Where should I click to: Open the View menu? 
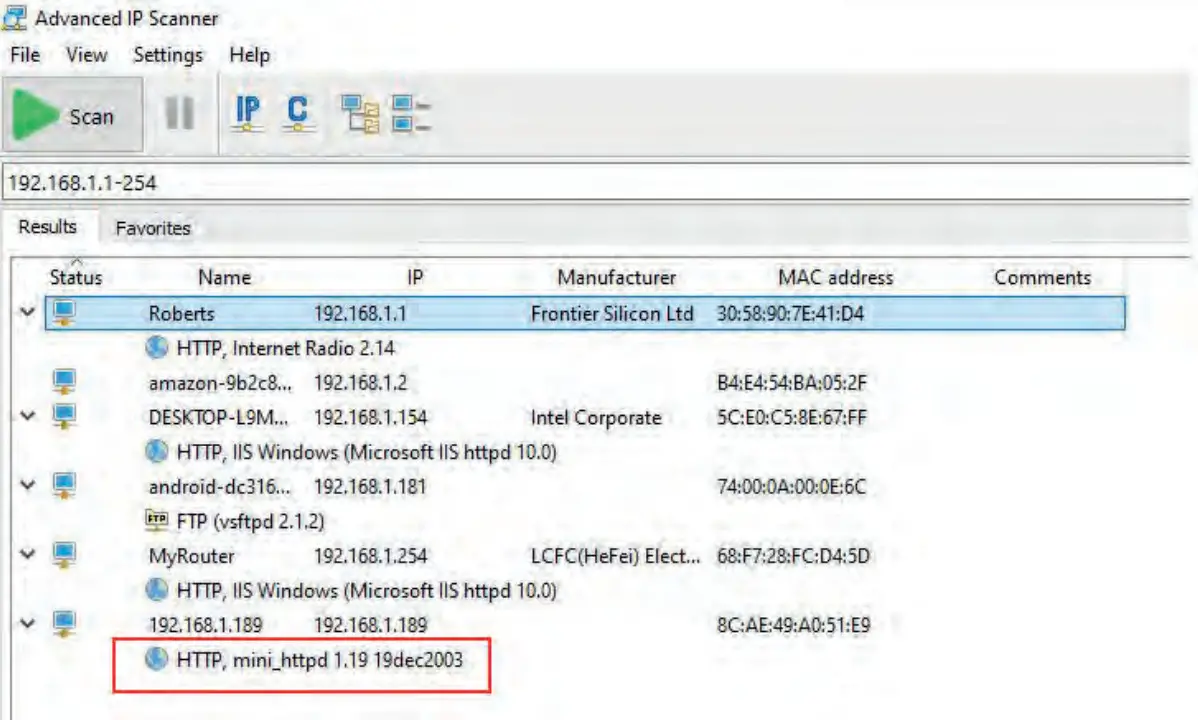(86, 55)
